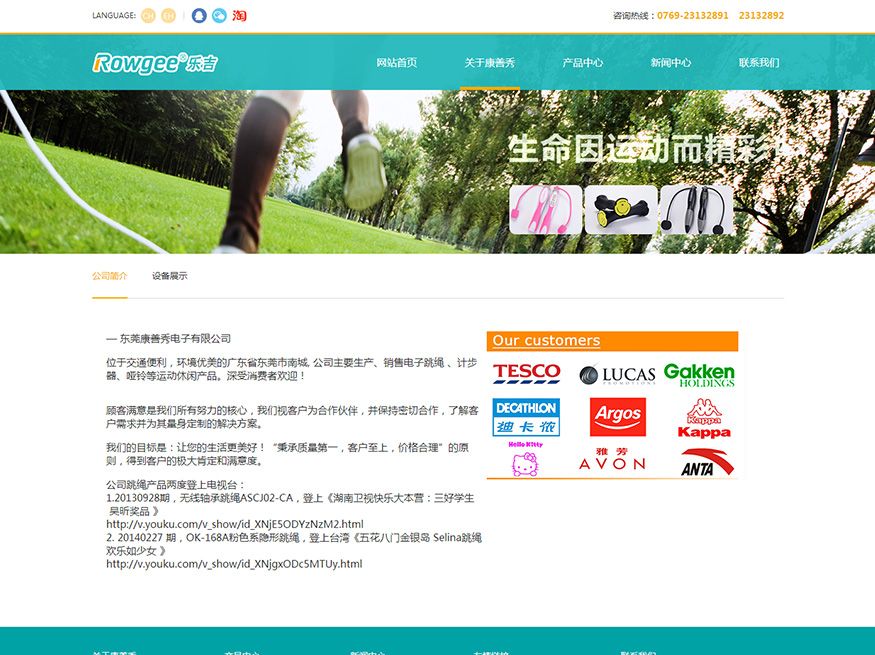Click the AVON customer logo
Screen dimensions: 875x655
[612, 459]
